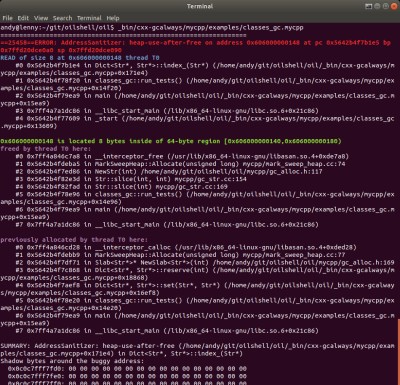Click the mark_sweep_heap.cc:74 reference

point(294,164)
